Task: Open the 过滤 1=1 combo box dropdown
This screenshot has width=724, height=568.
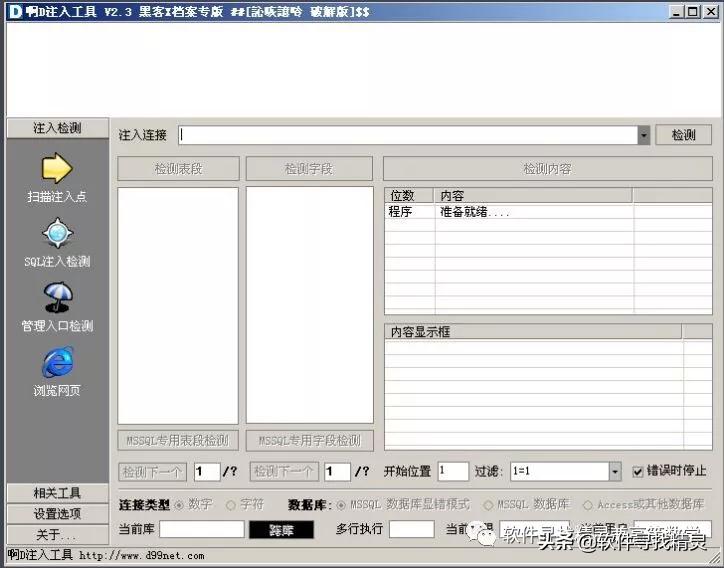Action: pos(615,471)
